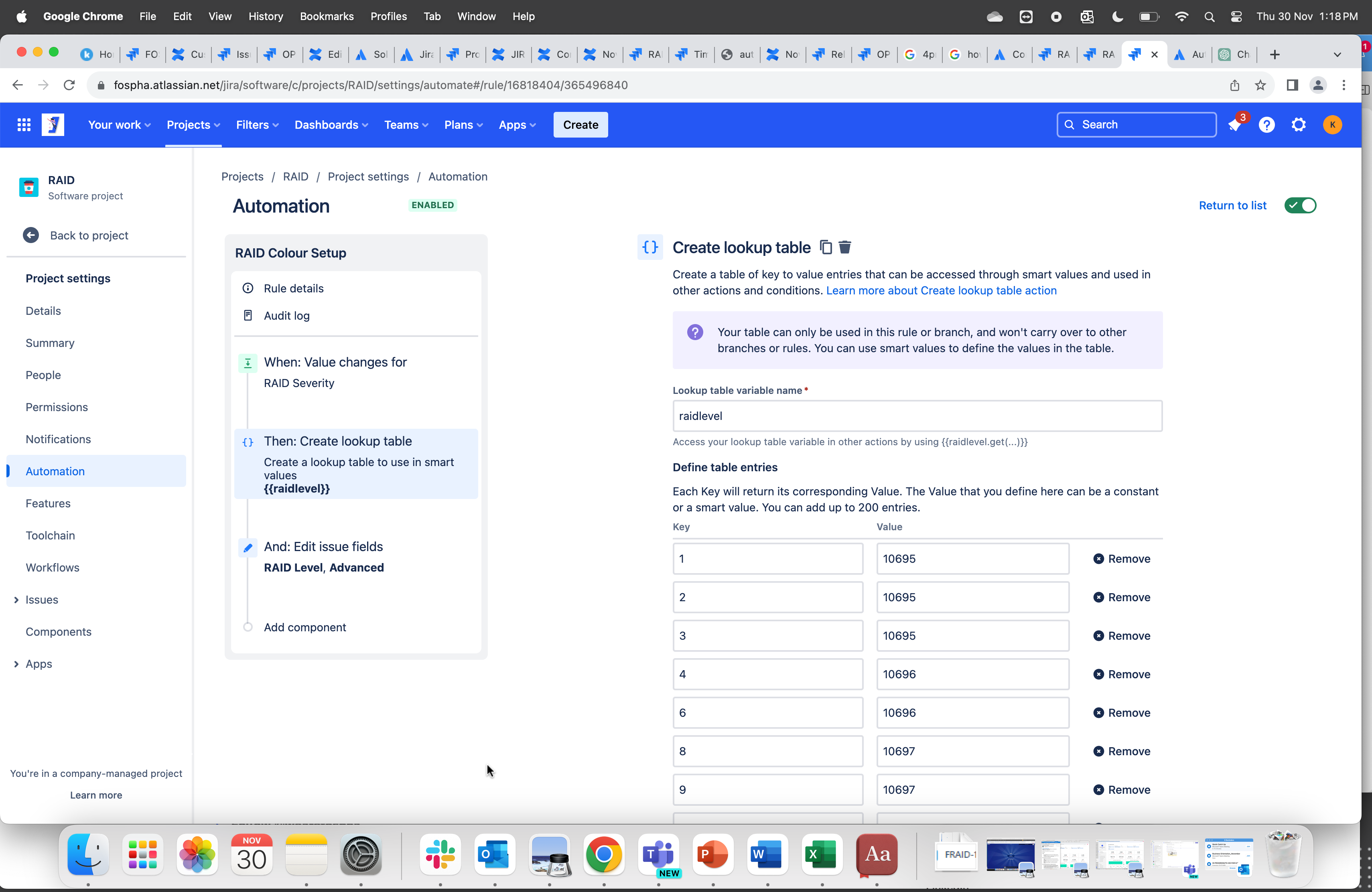Duplicate the Create lookup table component via copy icon

pos(826,247)
